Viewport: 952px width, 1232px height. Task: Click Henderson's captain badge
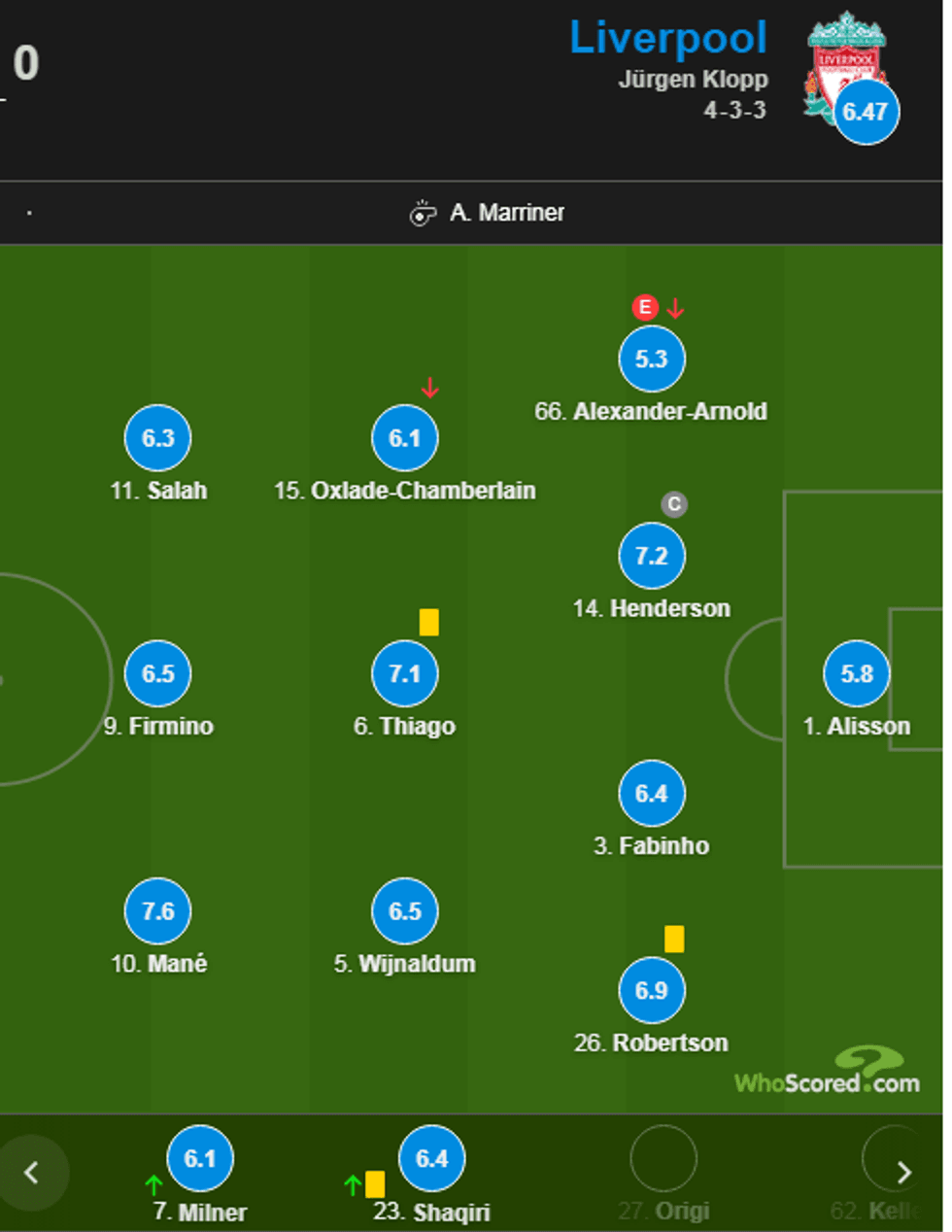pyautogui.click(x=674, y=504)
